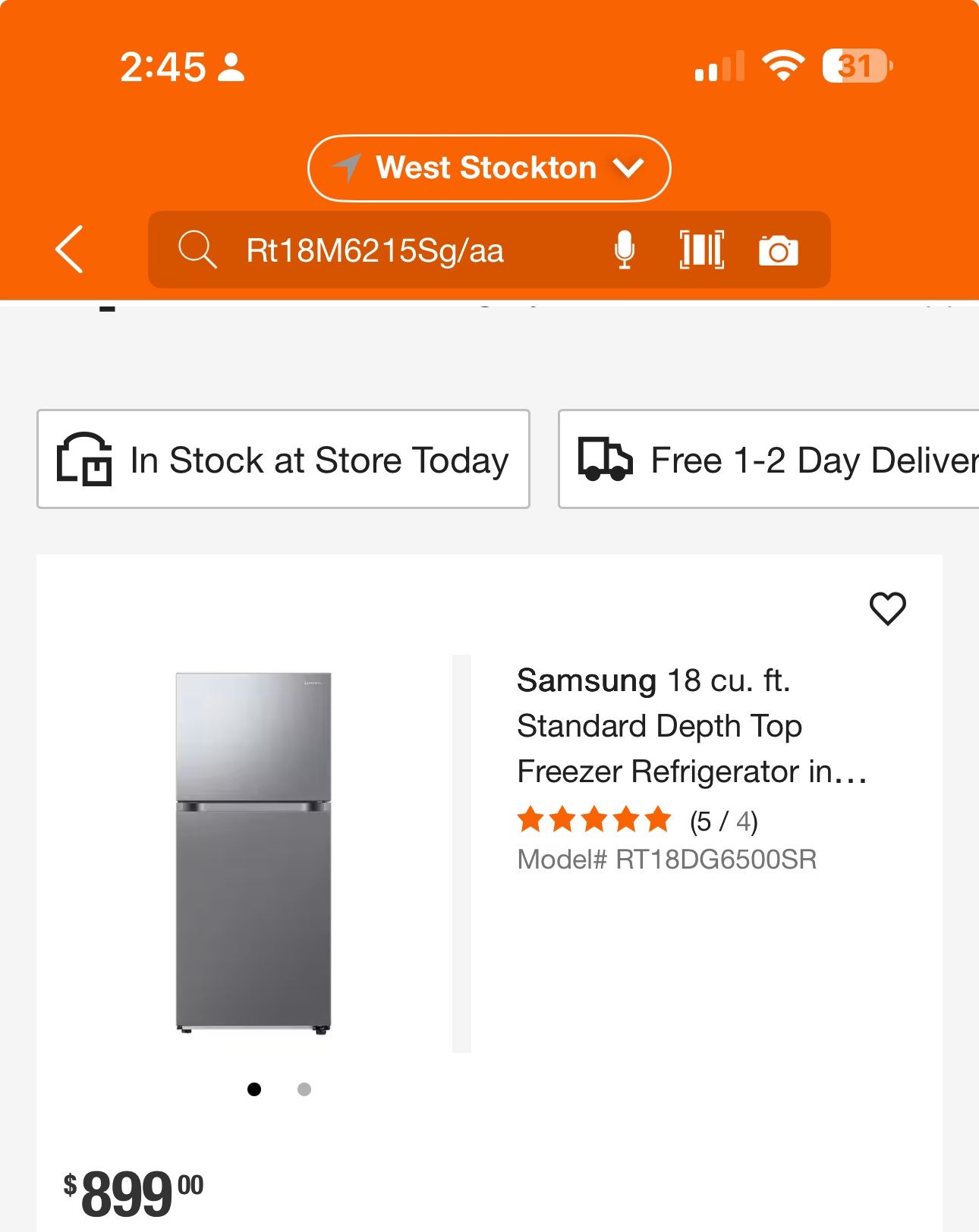Tap the back arrow icon

pos(69,250)
